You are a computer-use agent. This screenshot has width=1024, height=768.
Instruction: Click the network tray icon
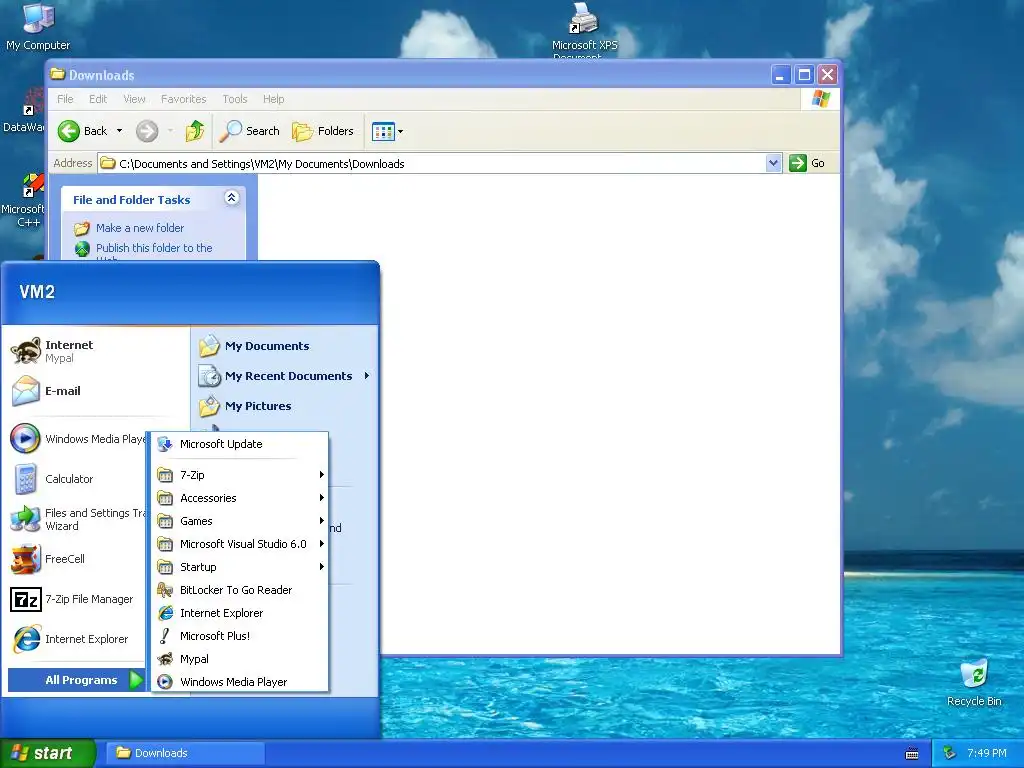tap(950, 754)
